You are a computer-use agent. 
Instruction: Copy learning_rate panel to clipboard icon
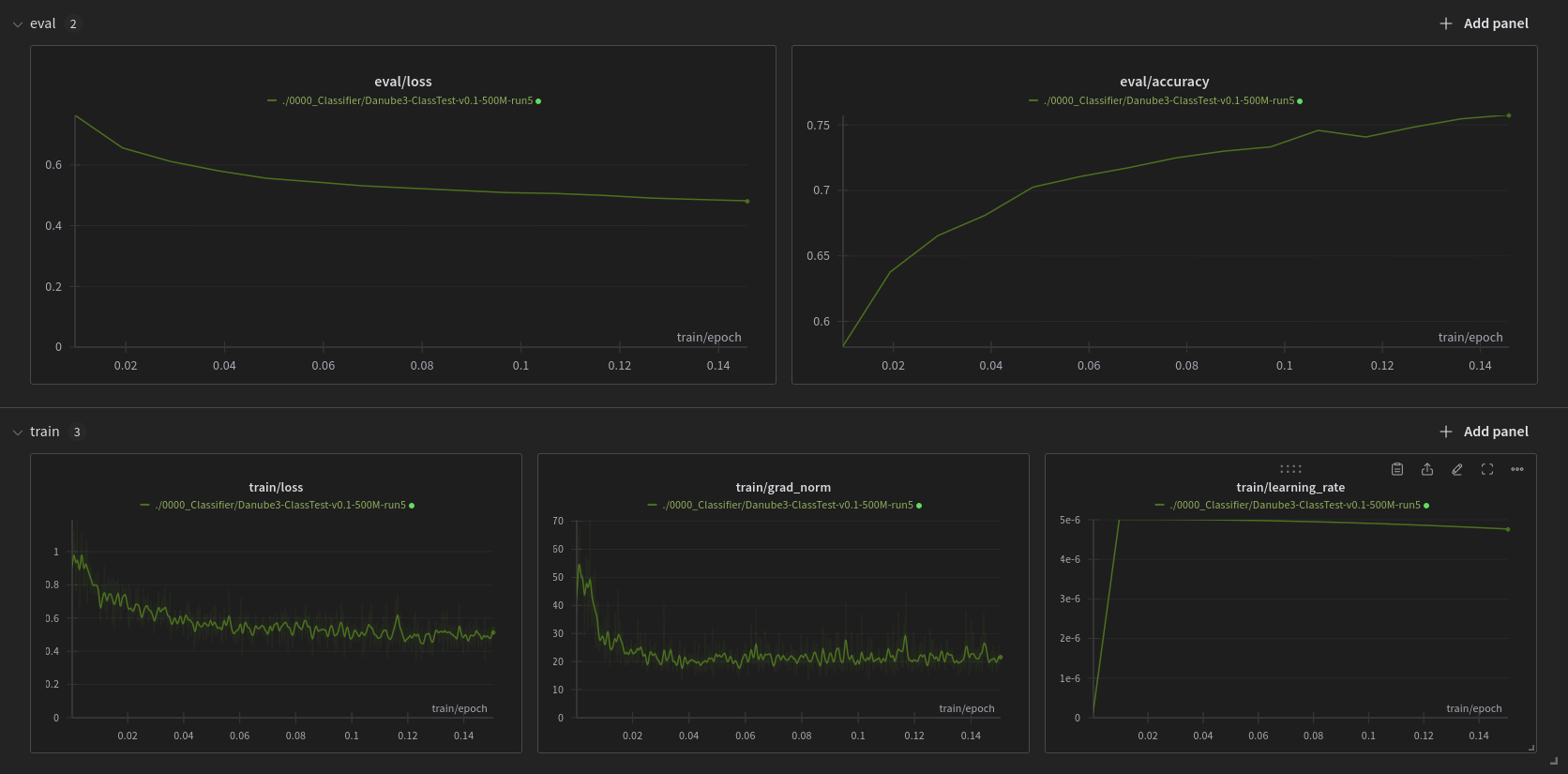1397,469
